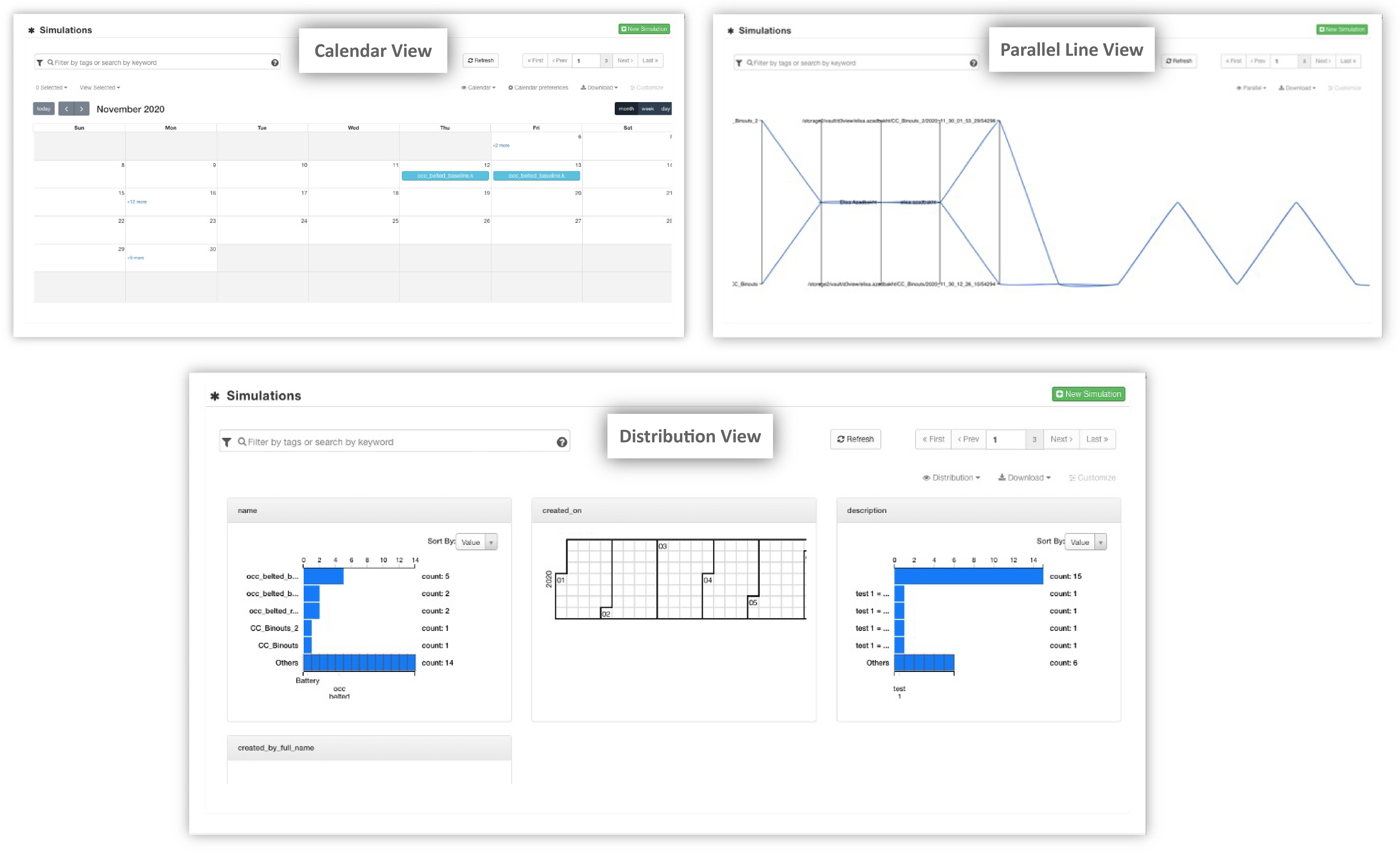The height and width of the screenshot is (854, 1400).
Task: Click Customize in Distribution View
Action: [1092, 478]
